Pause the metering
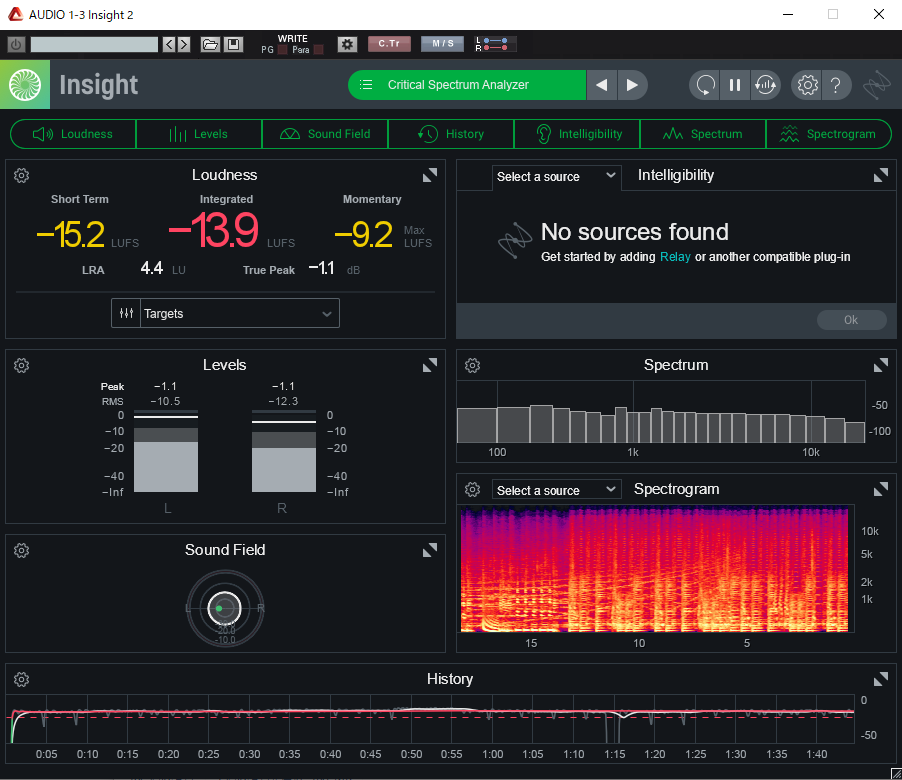Viewport: 902px width, 780px height. tap(735, 85)
